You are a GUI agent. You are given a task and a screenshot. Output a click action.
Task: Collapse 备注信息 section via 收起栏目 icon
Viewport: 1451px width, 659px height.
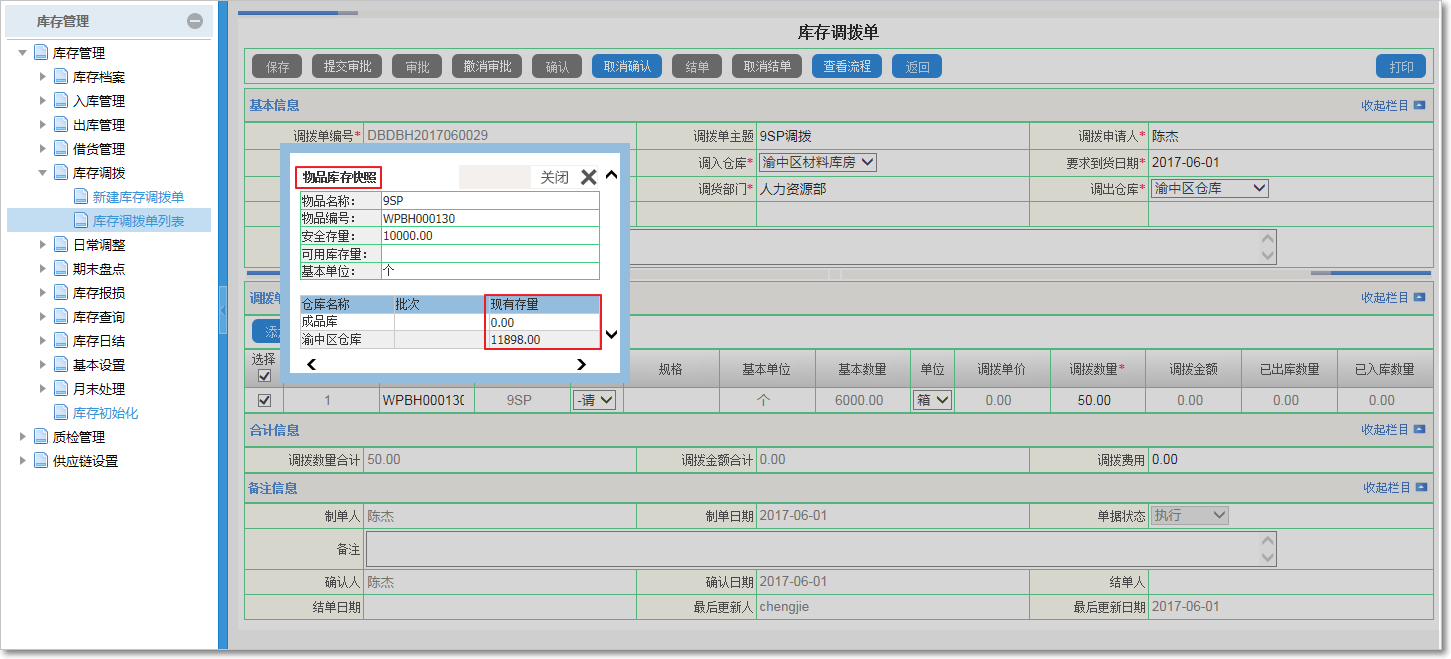coord(1419,488)
